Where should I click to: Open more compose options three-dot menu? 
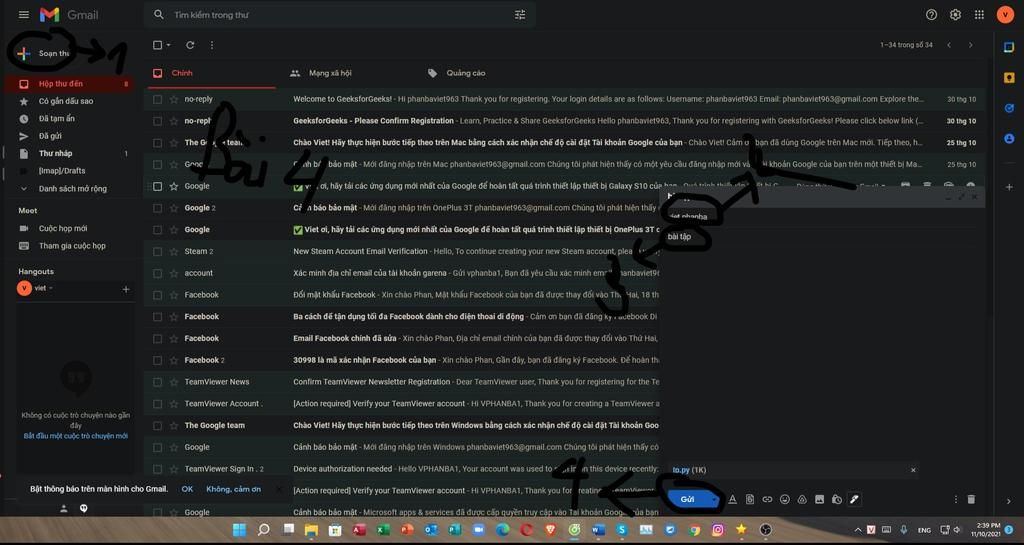click(x=955, y=499)
